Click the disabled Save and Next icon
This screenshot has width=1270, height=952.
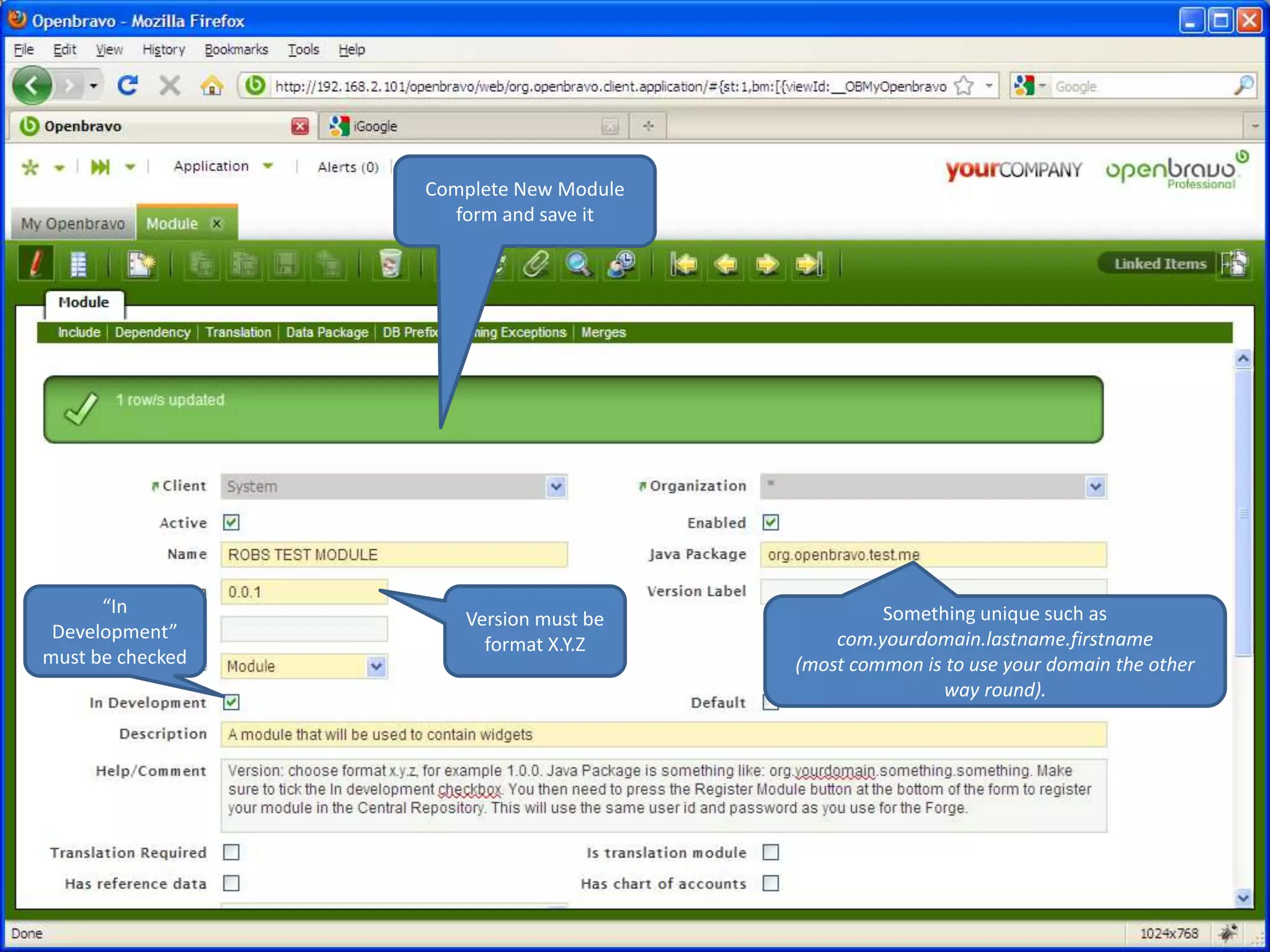[328, 265]
